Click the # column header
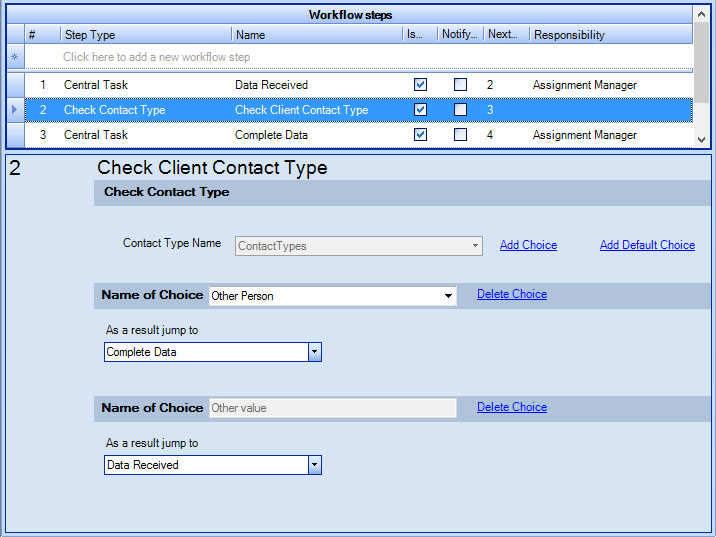The image size is (716, 537). [x=42, y=35]
